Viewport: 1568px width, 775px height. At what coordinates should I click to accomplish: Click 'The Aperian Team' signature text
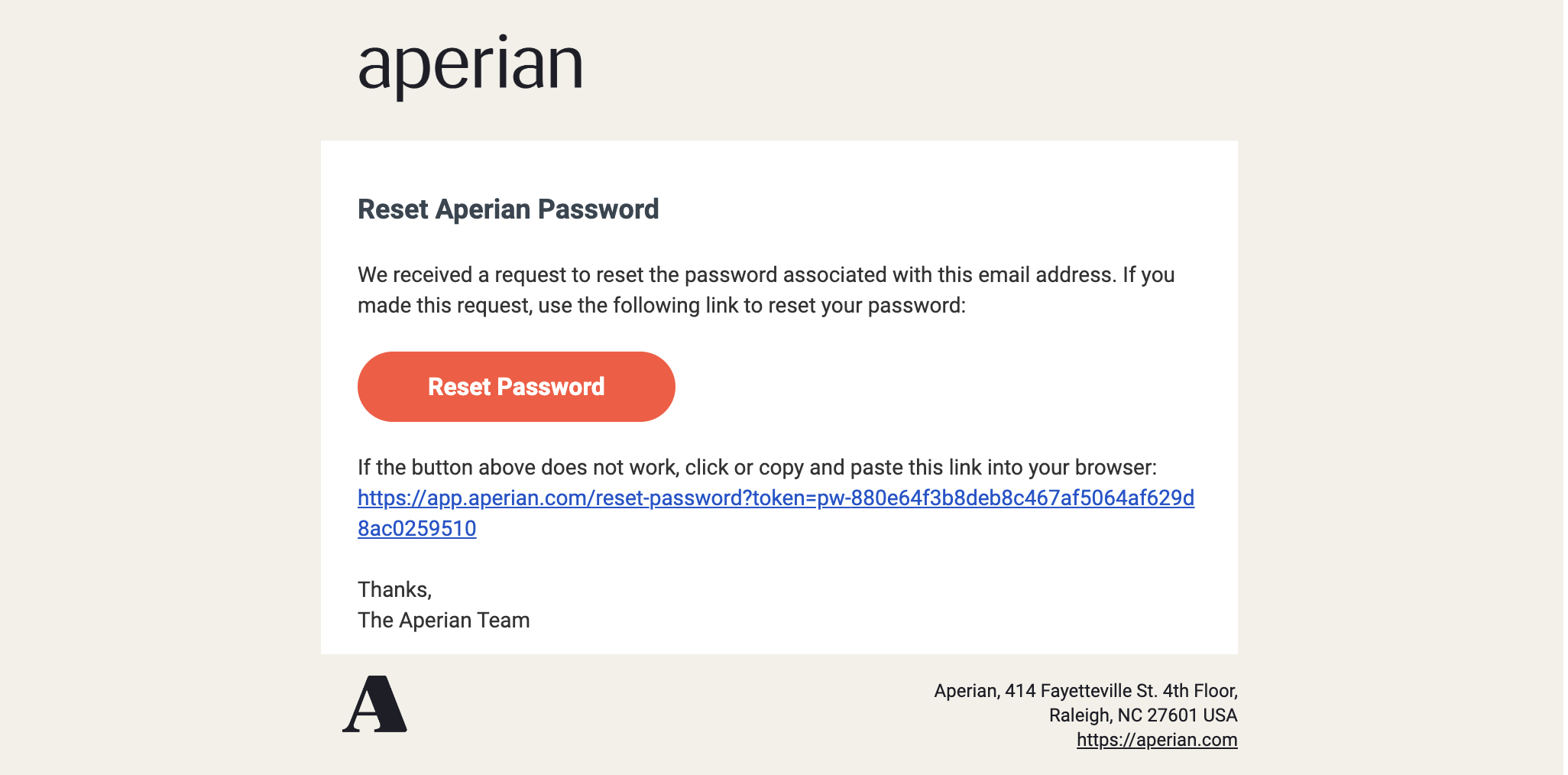pos(444,621)
